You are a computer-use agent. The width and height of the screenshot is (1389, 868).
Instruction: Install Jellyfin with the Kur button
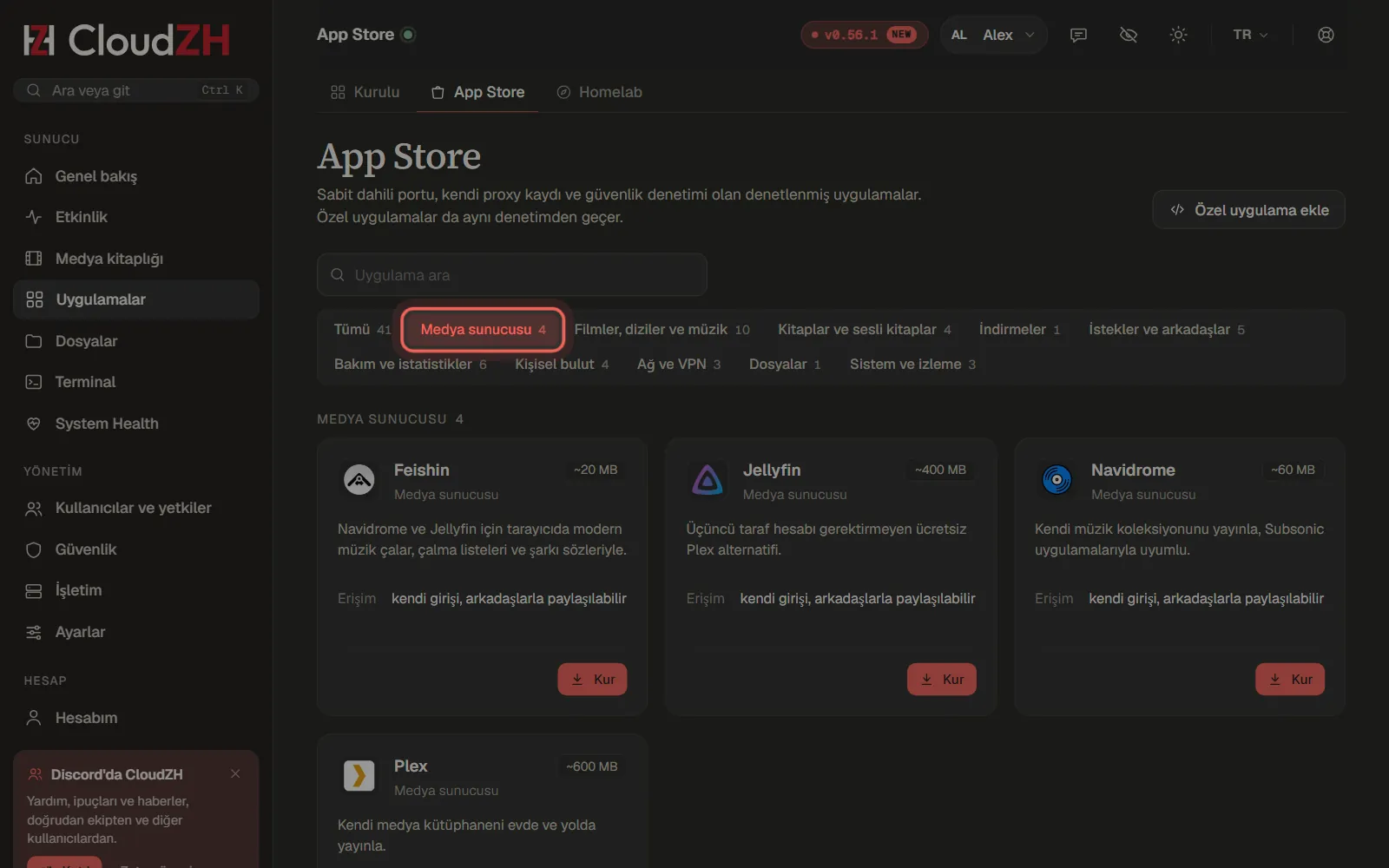click(941, 680)
